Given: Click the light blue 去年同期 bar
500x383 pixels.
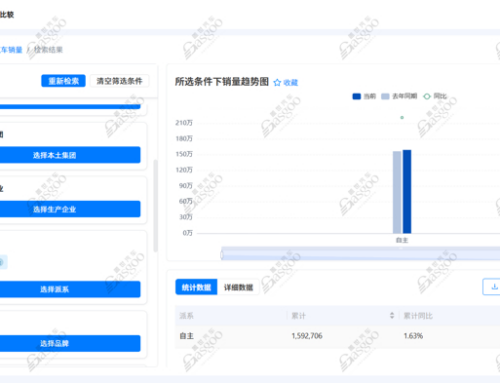Looking at the screenshot, I should (x=397, y=192).
